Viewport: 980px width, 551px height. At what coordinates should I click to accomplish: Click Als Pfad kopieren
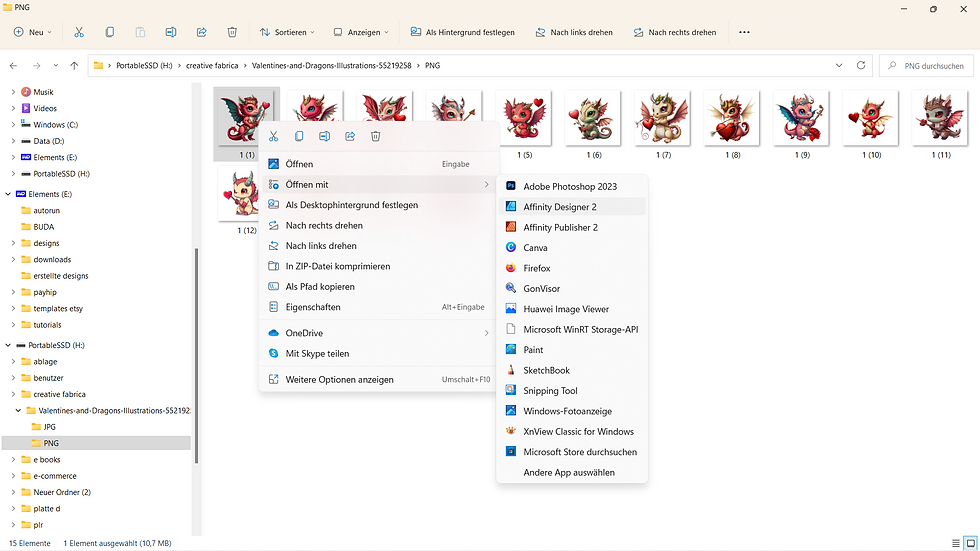tap(379, 287)
